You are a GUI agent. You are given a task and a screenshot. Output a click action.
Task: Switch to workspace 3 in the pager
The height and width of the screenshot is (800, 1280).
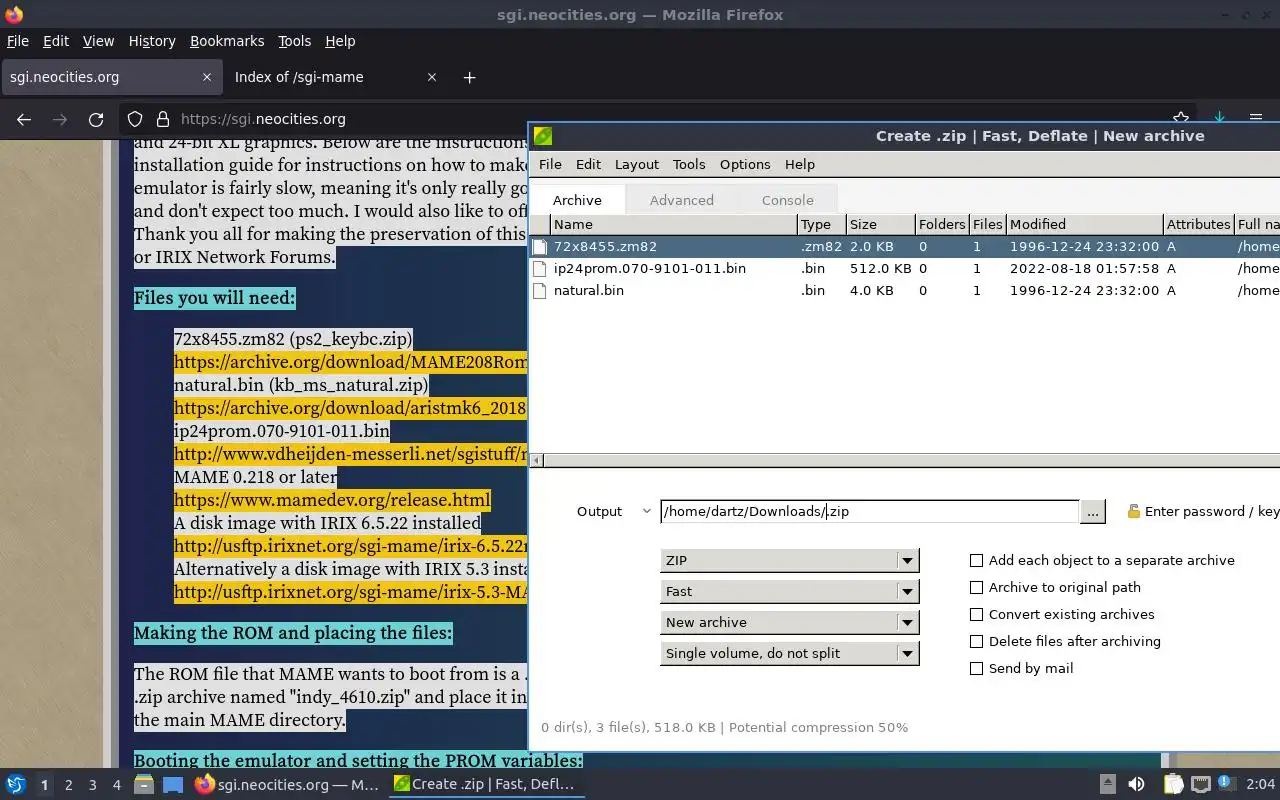[92, 785]
